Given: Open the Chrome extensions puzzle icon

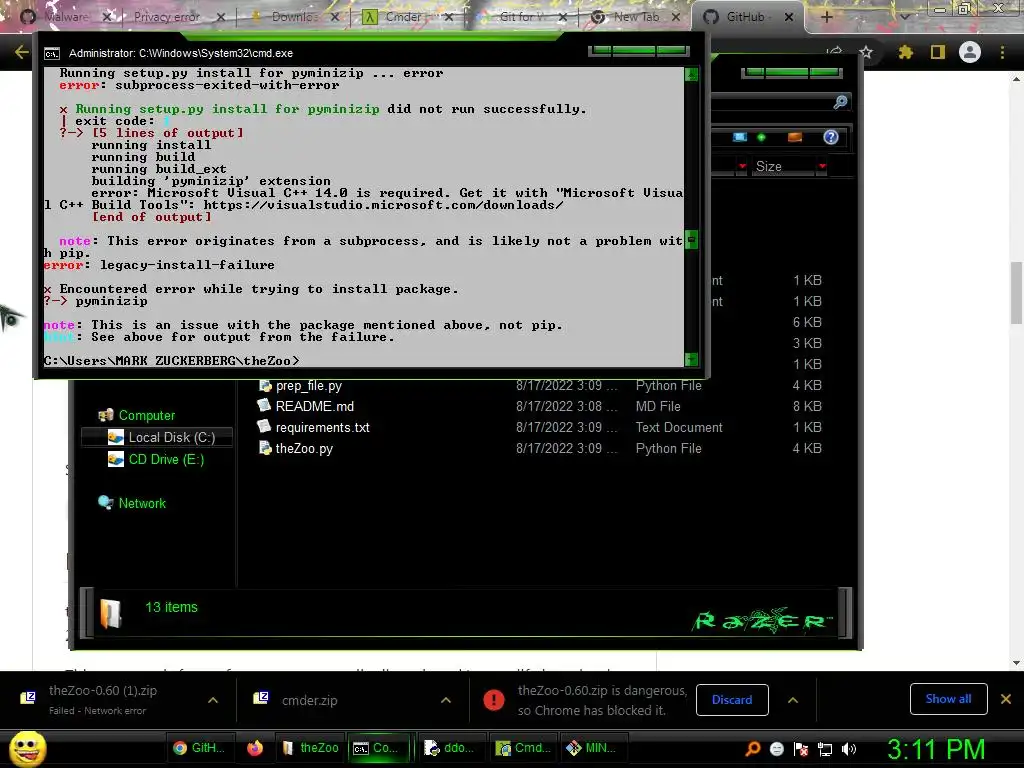Looking at the screenshot, I should [905, 52].
